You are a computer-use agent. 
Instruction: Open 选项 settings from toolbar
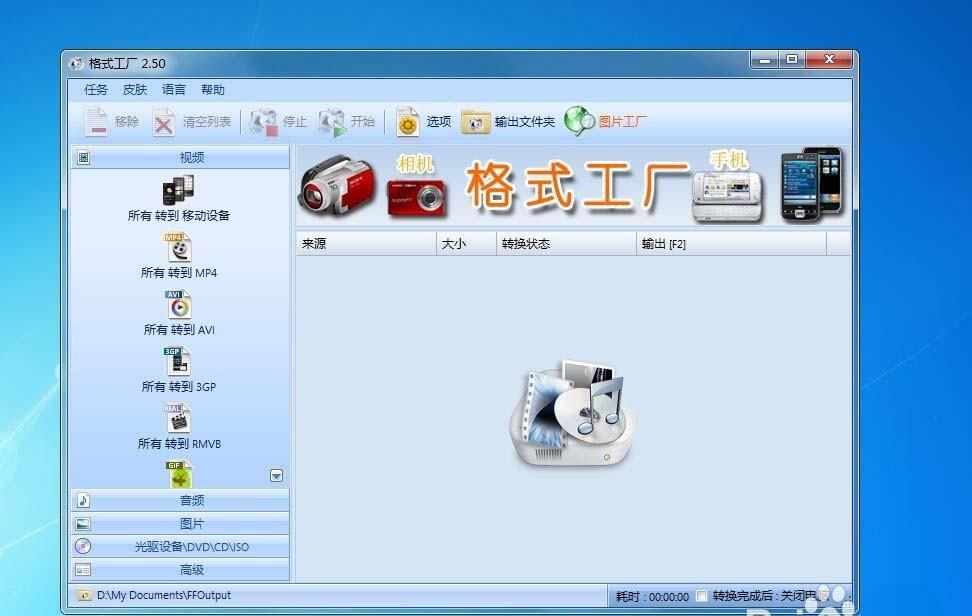coord(425,122)
